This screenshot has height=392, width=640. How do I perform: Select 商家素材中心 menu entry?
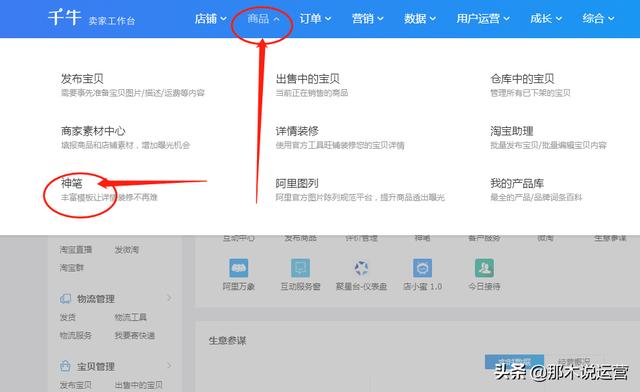[93, 131]
